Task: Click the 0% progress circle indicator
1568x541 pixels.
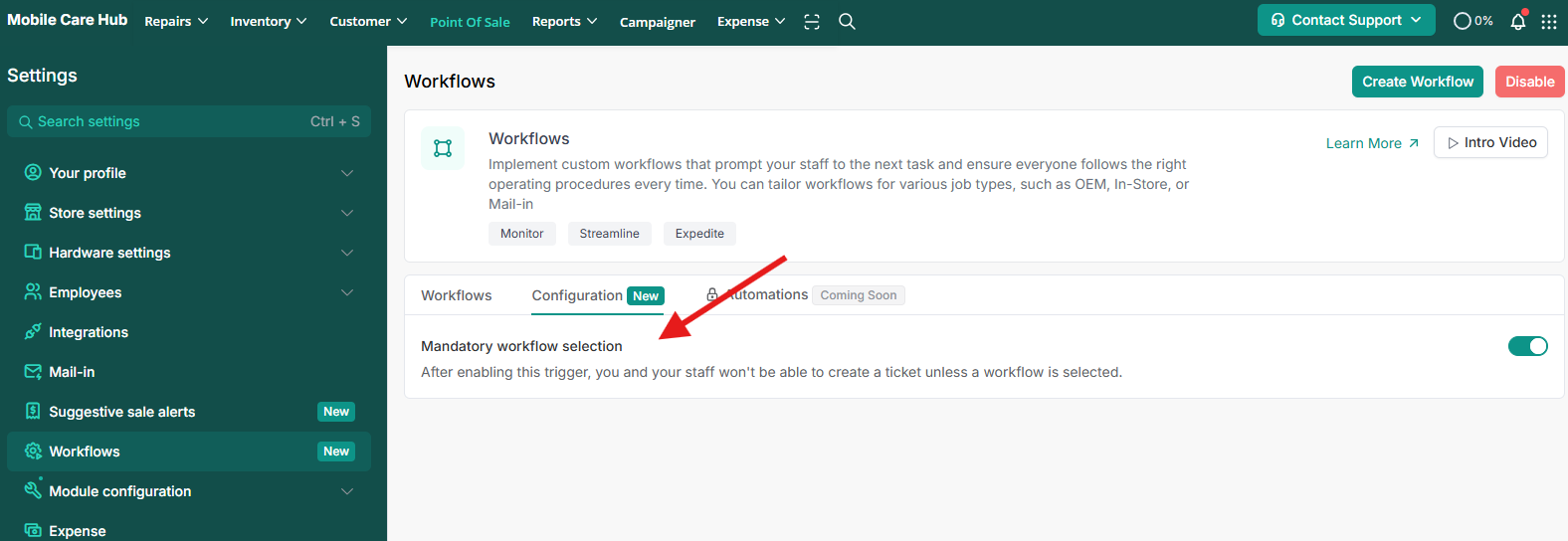Action: (1473, 21)
